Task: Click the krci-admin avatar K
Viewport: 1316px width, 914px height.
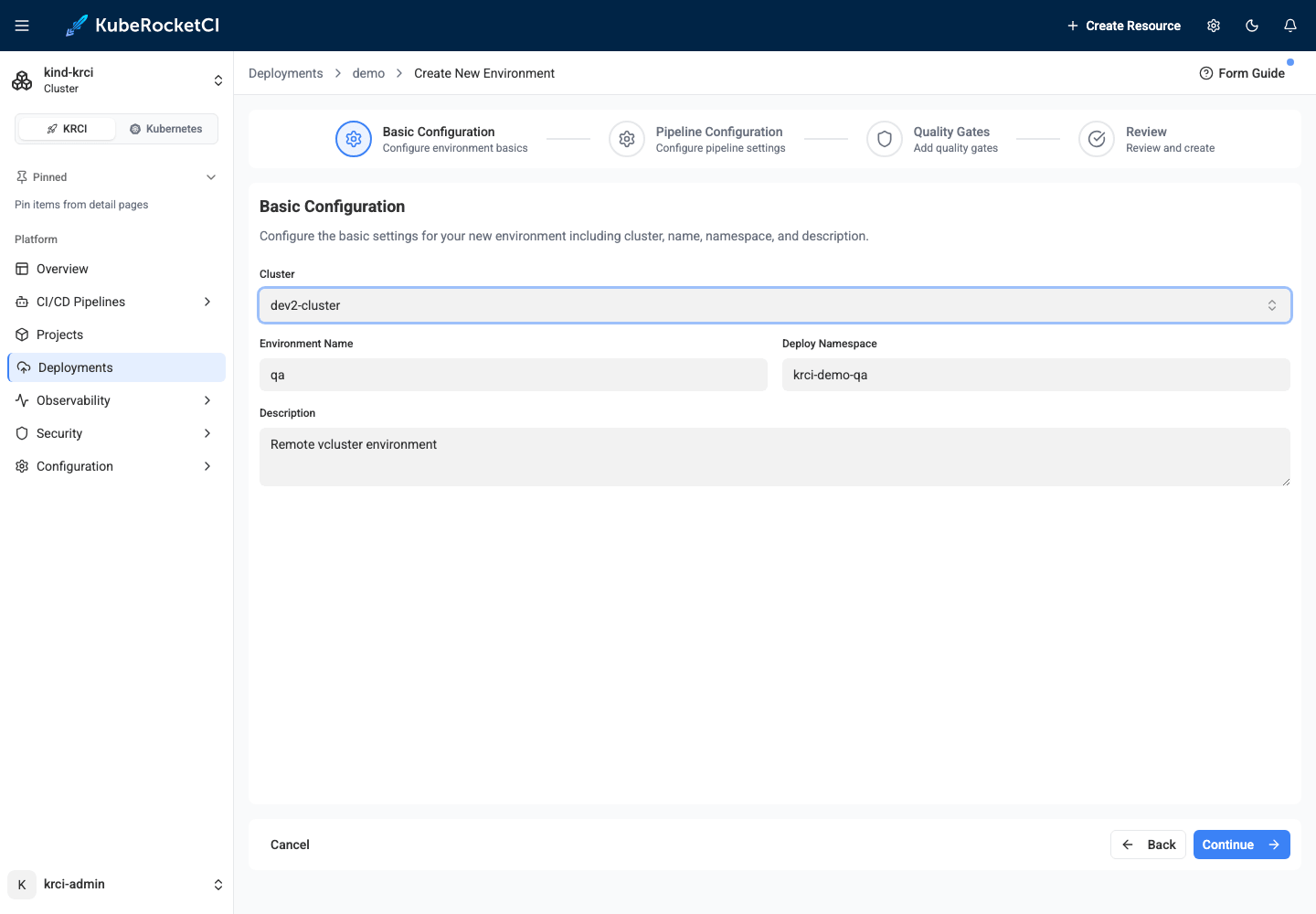Action: [22, 885]
